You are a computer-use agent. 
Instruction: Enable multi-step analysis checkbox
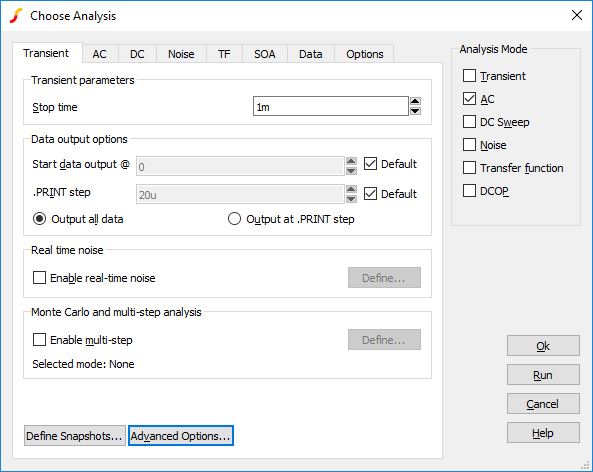coord(39,340)
